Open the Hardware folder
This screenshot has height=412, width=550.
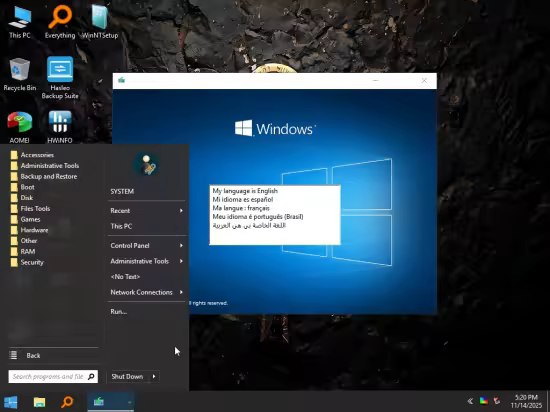(x=29, y=230)
